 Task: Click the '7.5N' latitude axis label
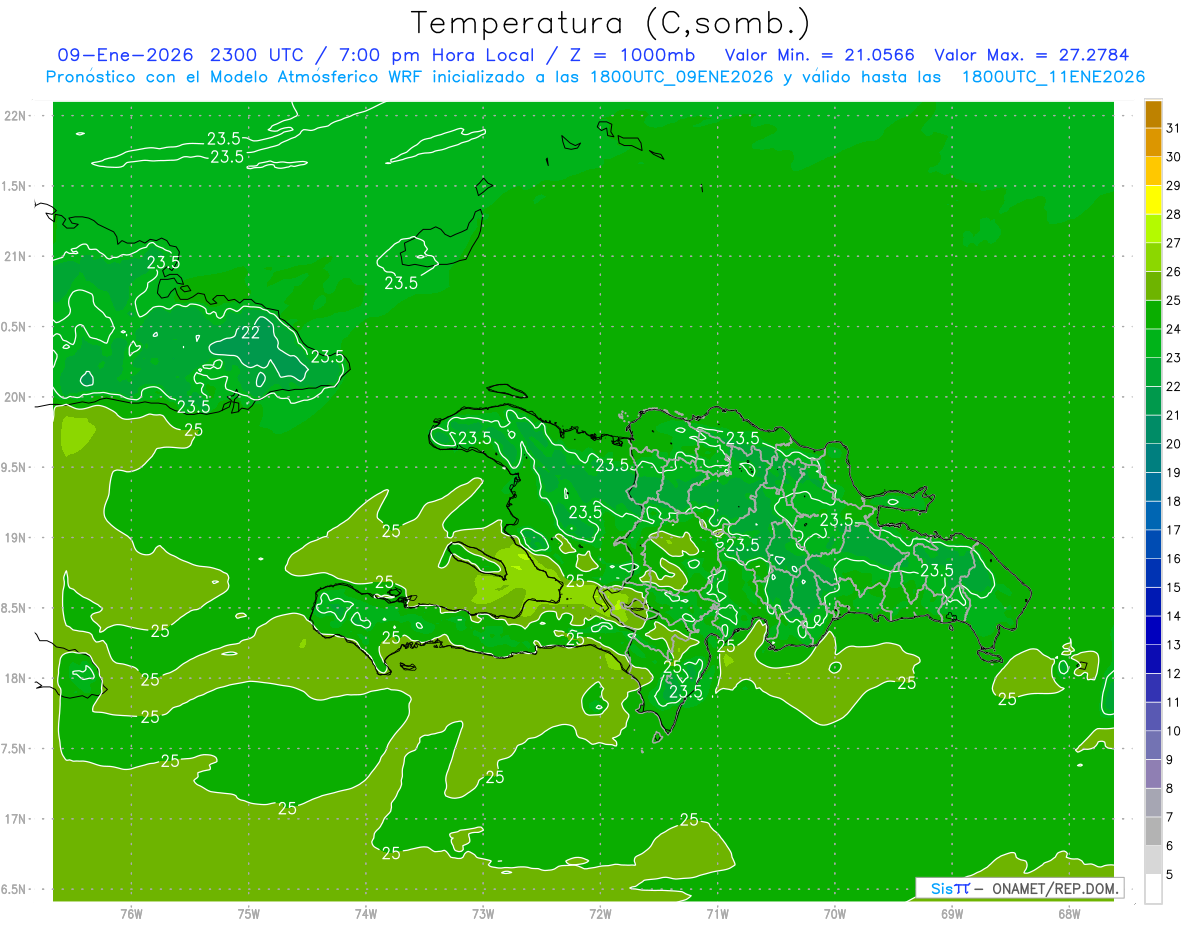pyautogui.click(x=15, y=749)
